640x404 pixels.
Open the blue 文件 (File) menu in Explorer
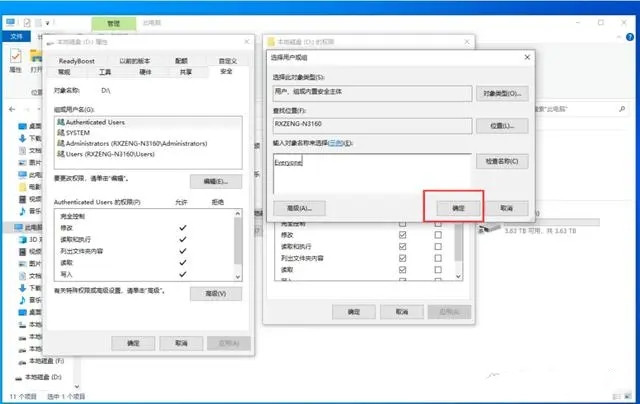[16, 37]
